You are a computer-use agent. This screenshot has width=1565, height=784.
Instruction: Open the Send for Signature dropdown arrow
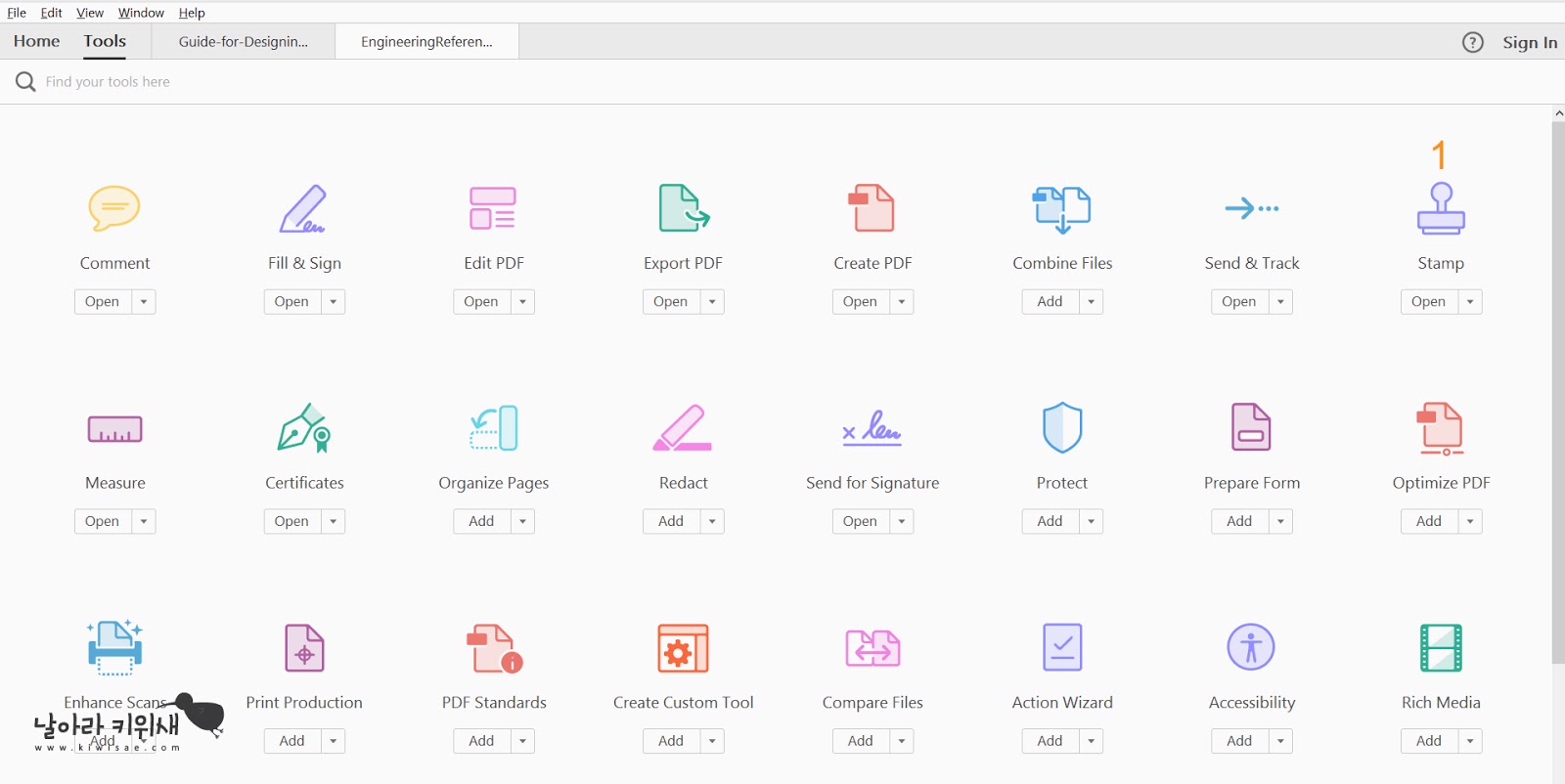(902, 522)
